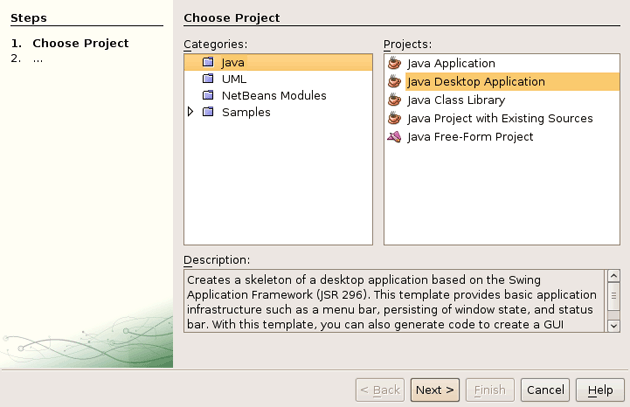Viewport: 630px width, 407px height.
Task: Click the NetBeans Modules folder icon
Action: click(x=208, y=96)
